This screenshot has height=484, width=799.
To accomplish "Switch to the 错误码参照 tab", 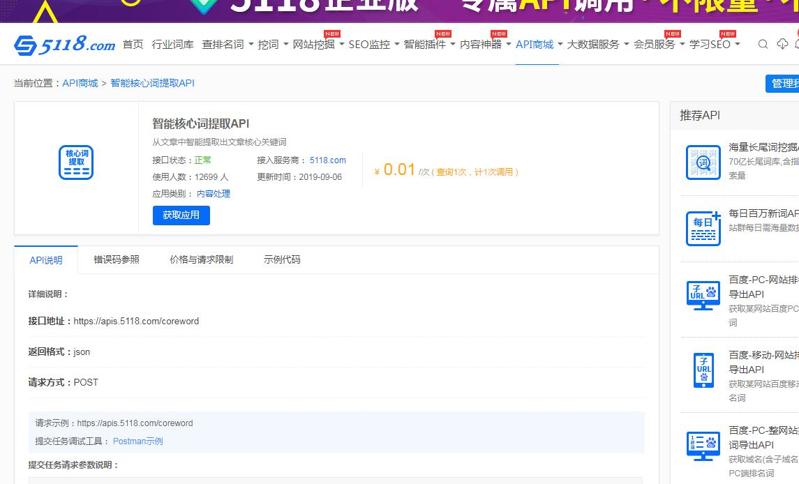I will coord(116,259).
